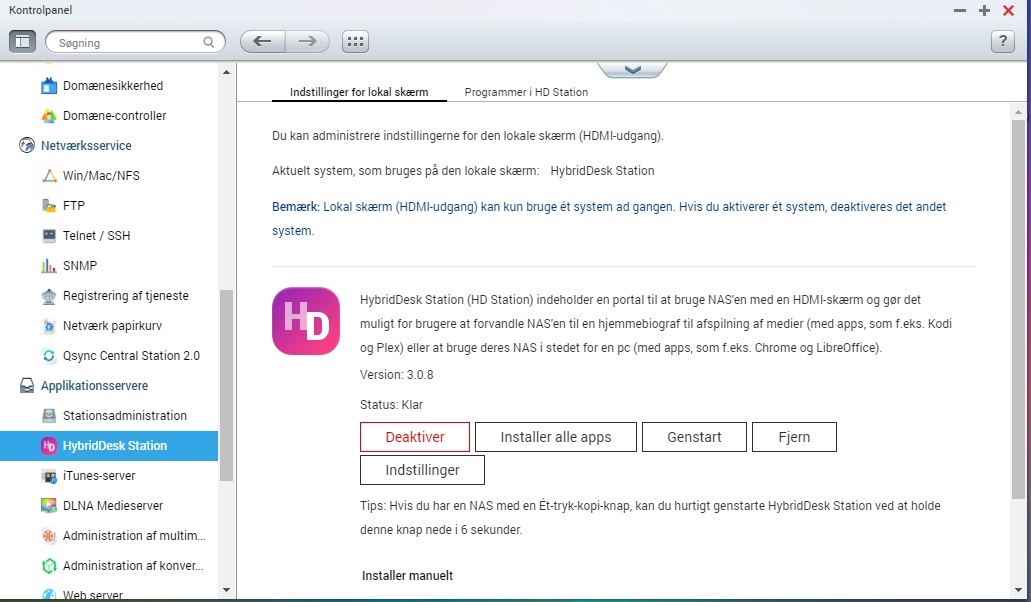Click the Qsync Central Station icon
This screenshot has height=602, width=1031.
[x=49, y=356]
